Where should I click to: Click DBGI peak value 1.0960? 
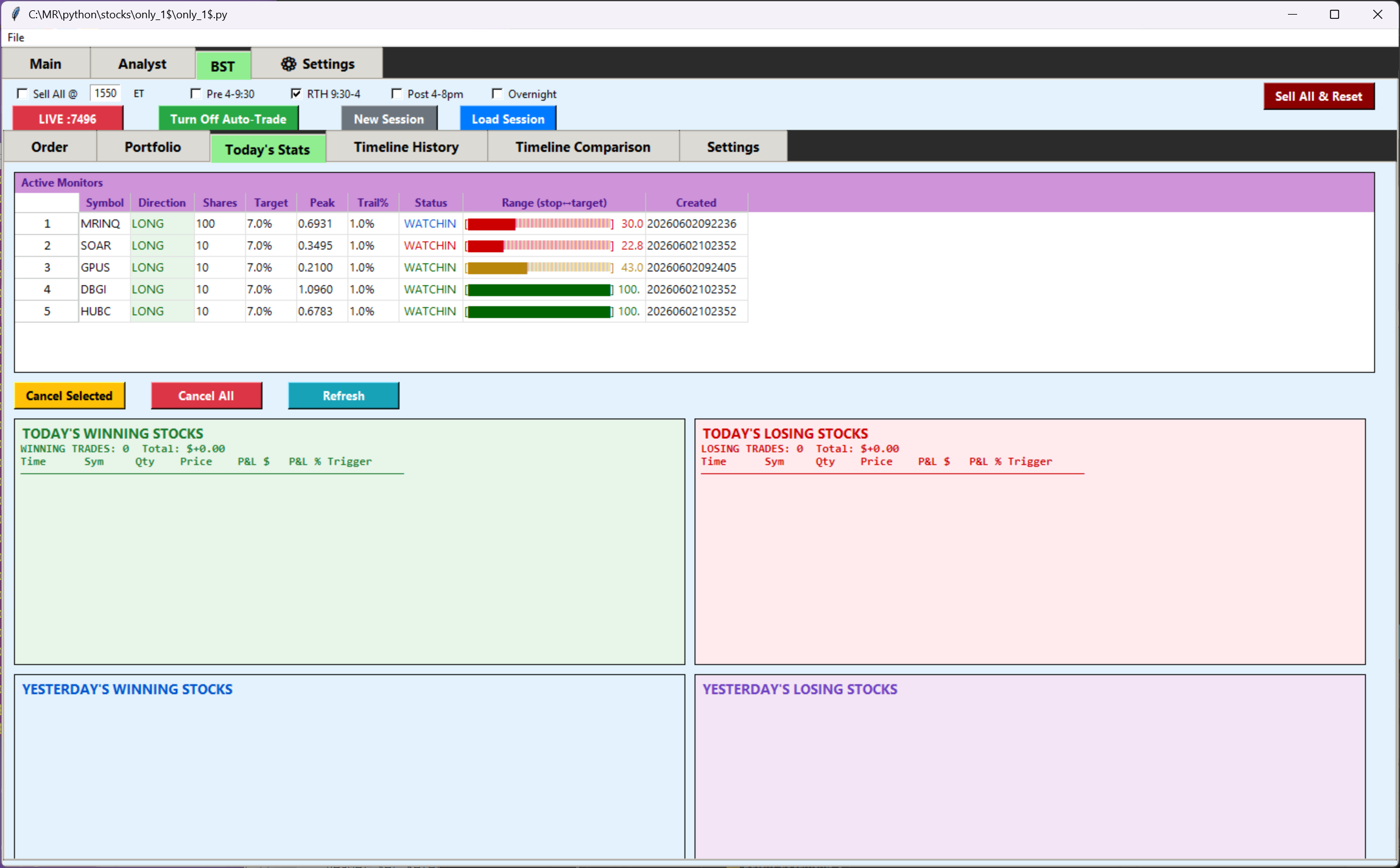[x=315, y=289]
